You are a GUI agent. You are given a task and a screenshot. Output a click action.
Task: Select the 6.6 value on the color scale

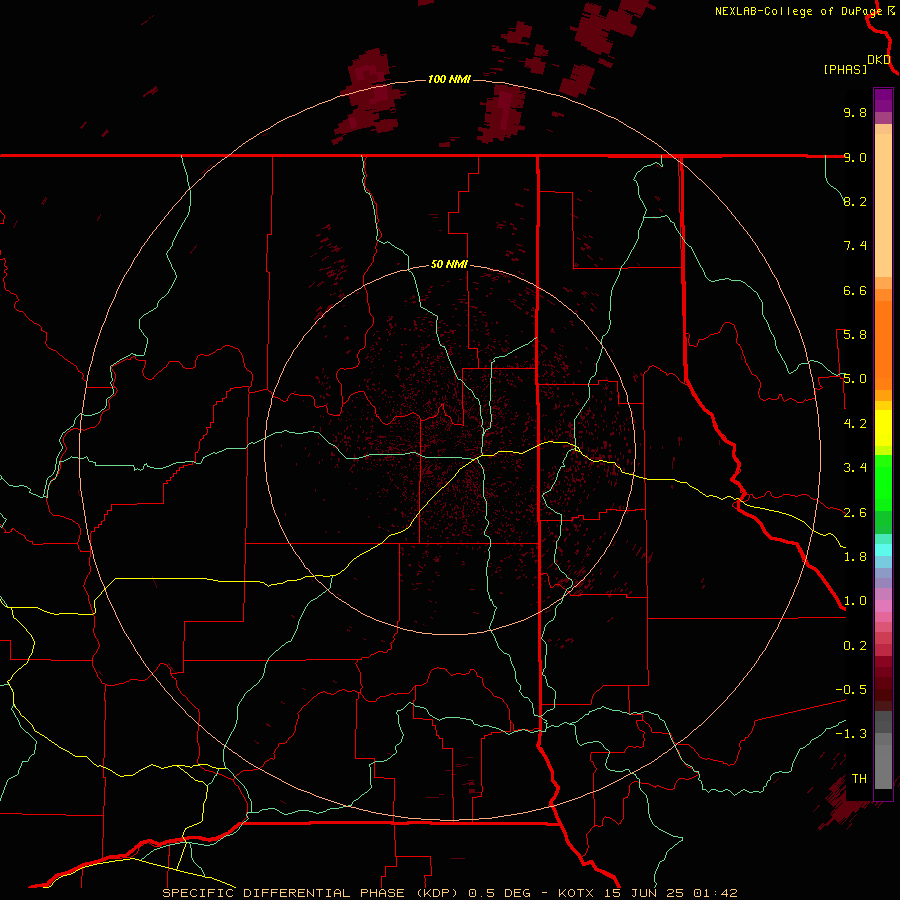coord(855,290)
